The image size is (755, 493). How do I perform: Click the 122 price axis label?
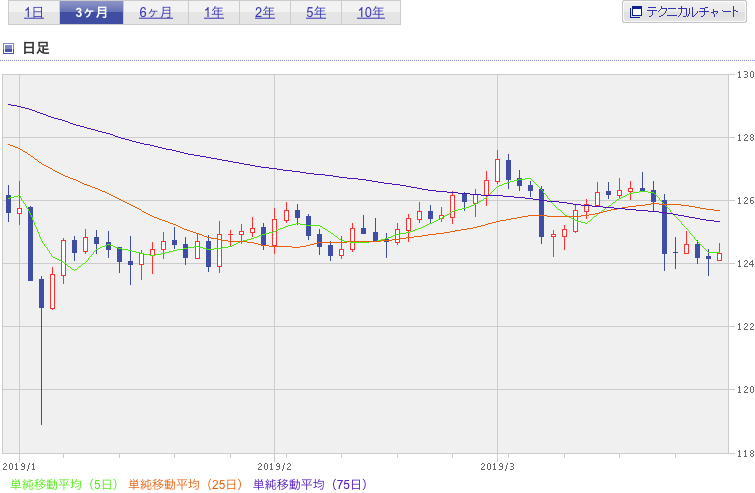[x=746, y=326]
